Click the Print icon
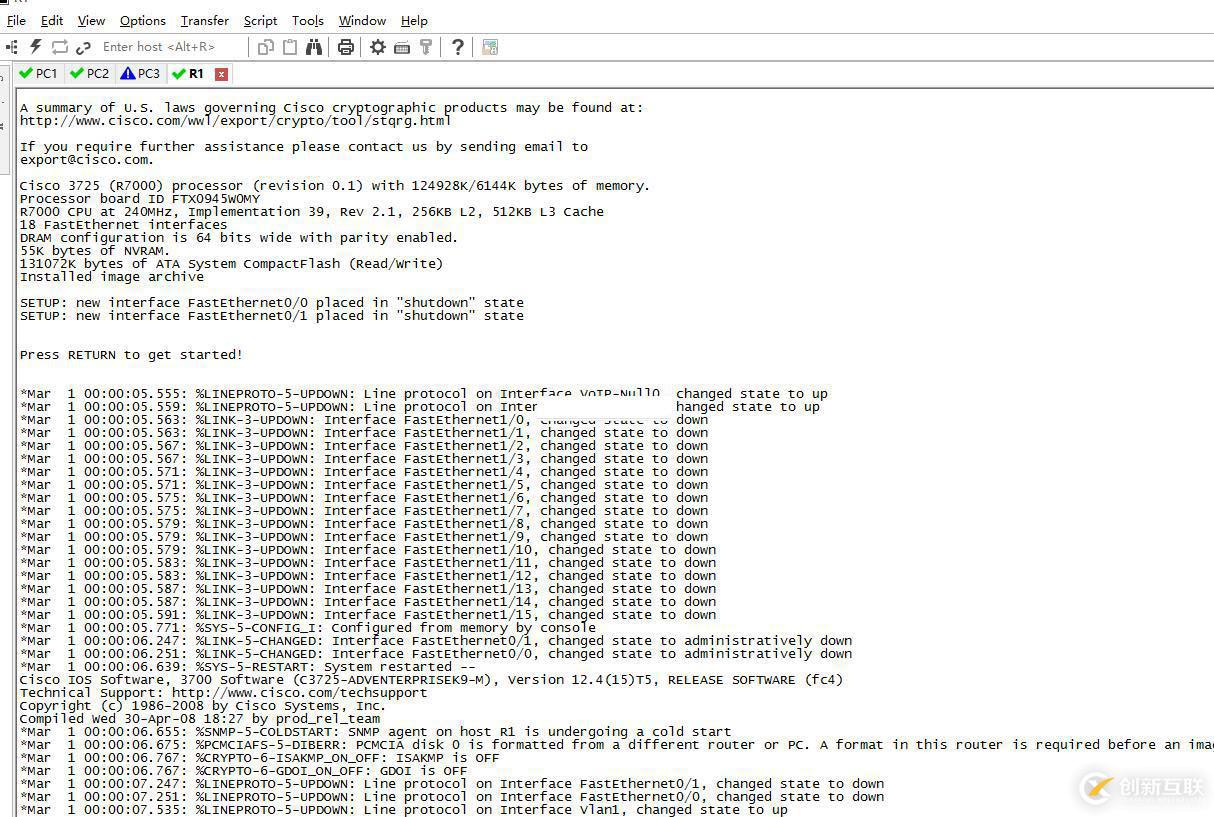The height and width of the screenshot is (817, 1214). click(x=346, y=47)
